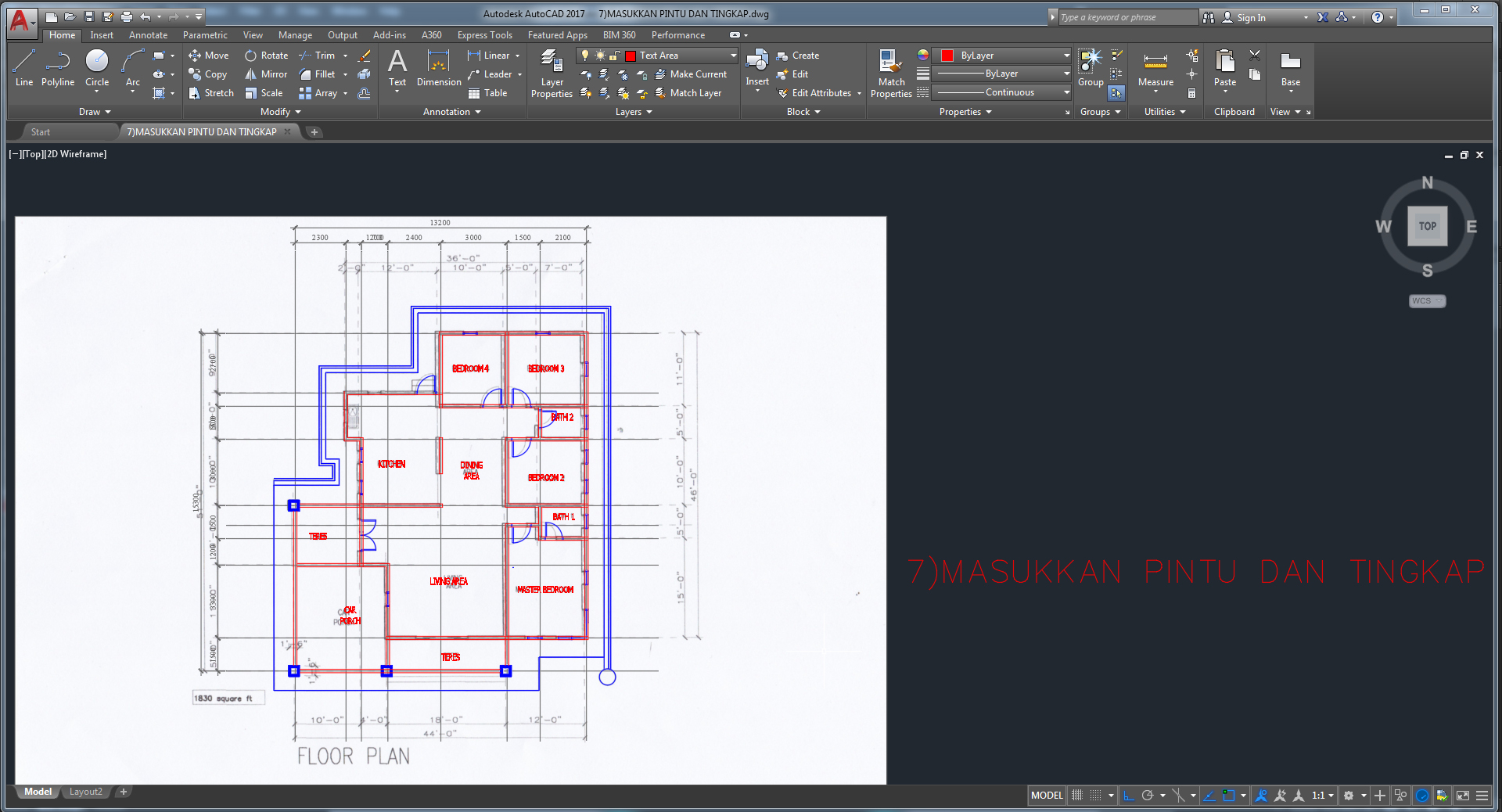Select the Erase tool icon
The height and width of the screenshot is (812, 1502).
[364, 56]
